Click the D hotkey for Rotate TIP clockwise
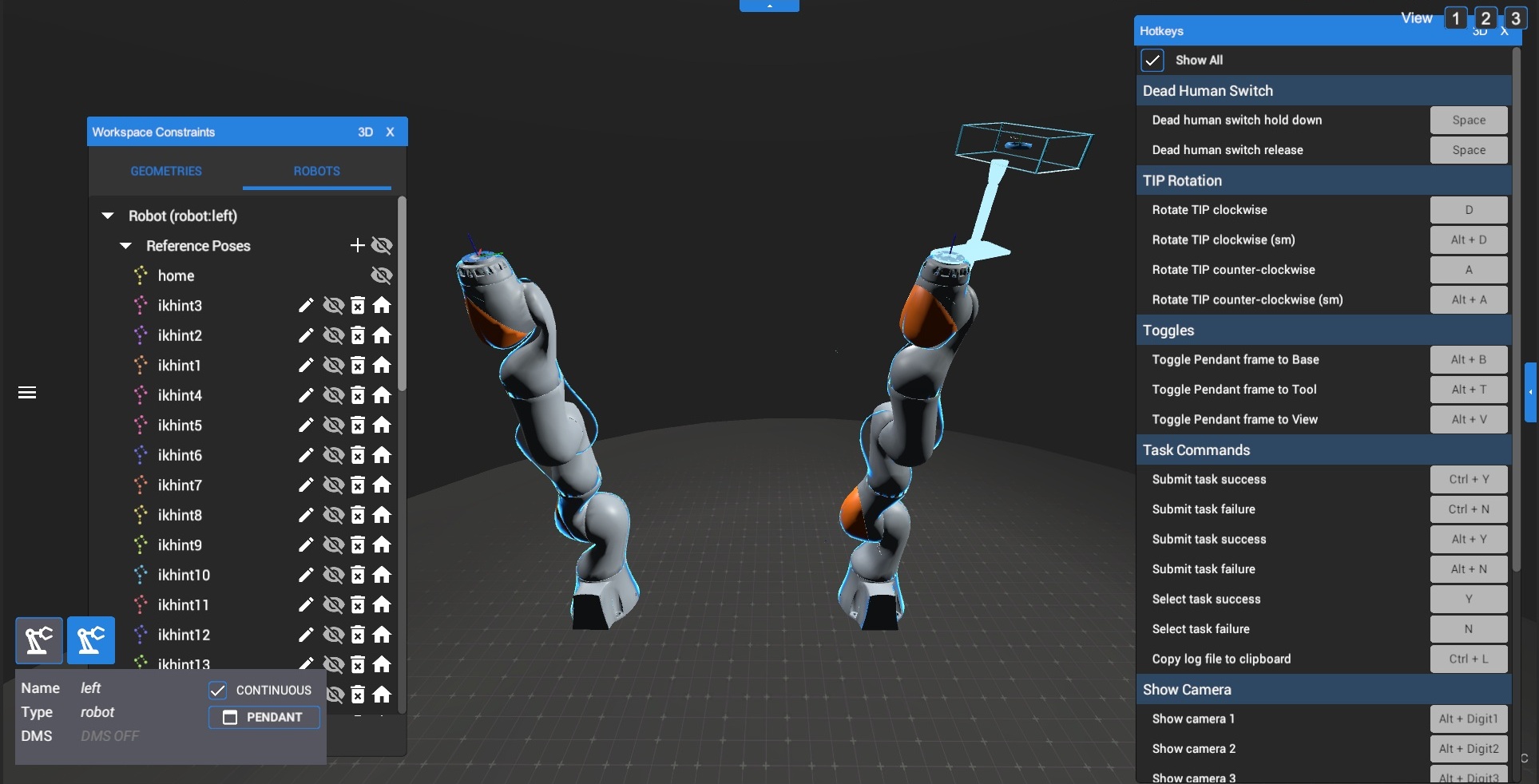Image resolution: width=1539 pixels, height=784 pixels. pyautogui.click(x=1469, y=210)
